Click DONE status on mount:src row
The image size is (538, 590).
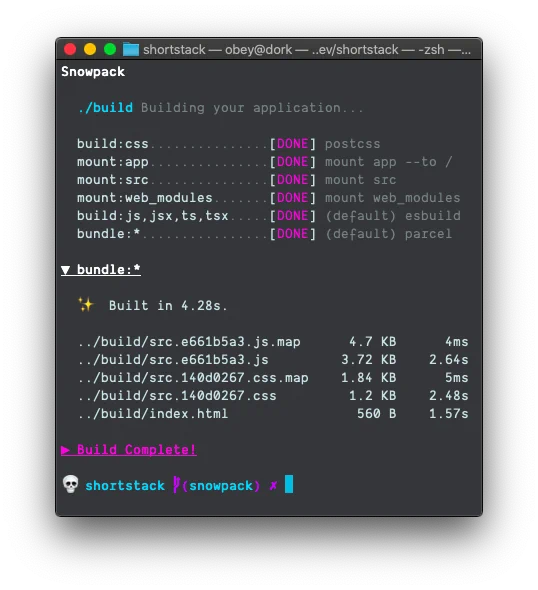click(x=292, y=180)
